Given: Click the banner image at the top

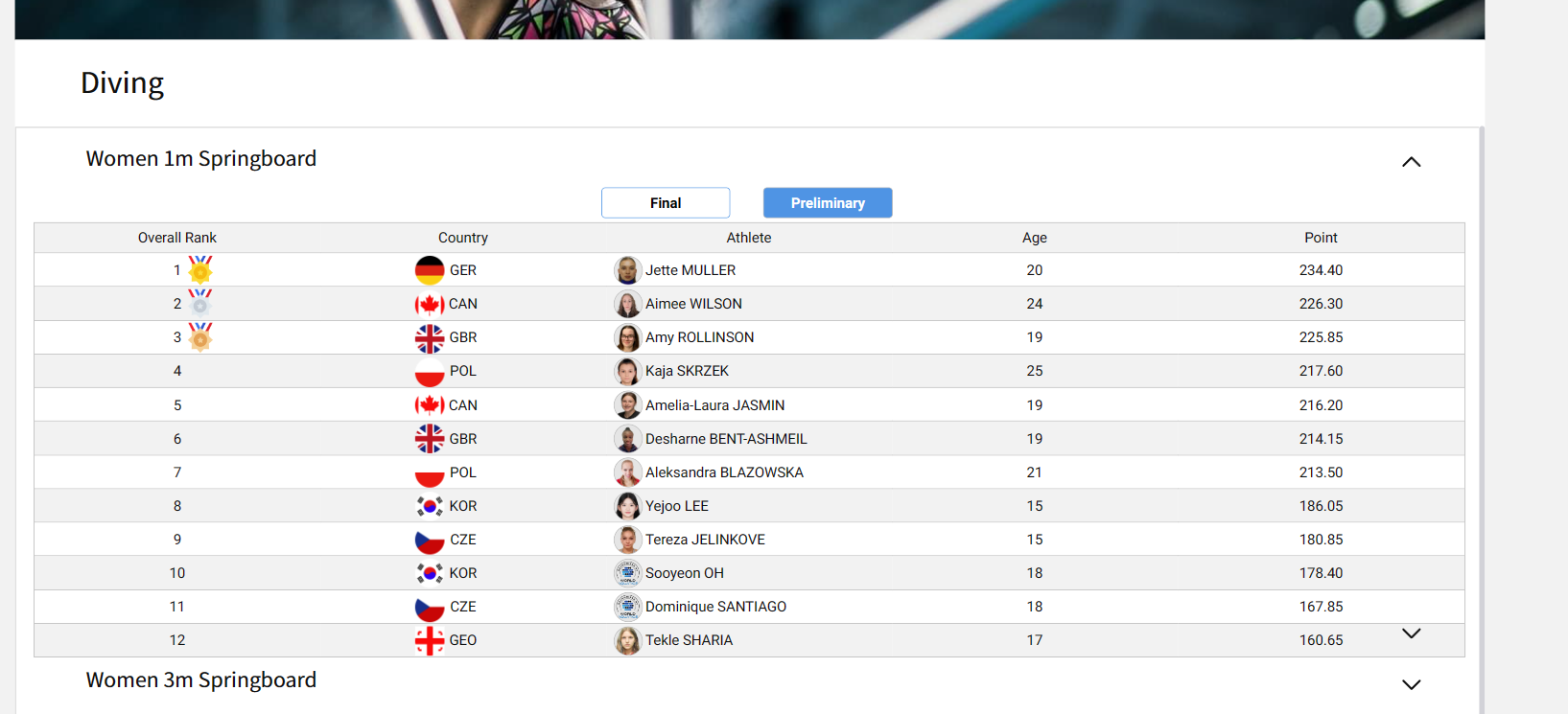Looking at the screenshot, I should 750,19.
